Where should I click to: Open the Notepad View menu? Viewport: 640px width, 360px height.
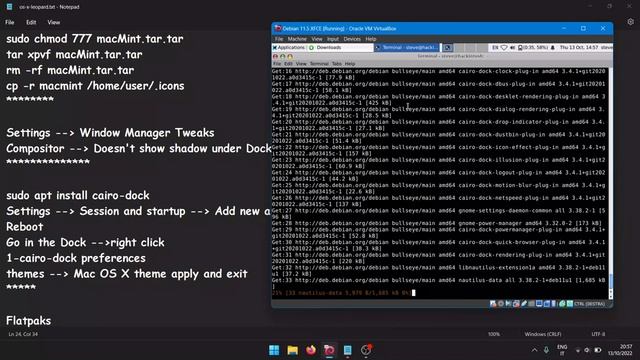tap(53, 22)
